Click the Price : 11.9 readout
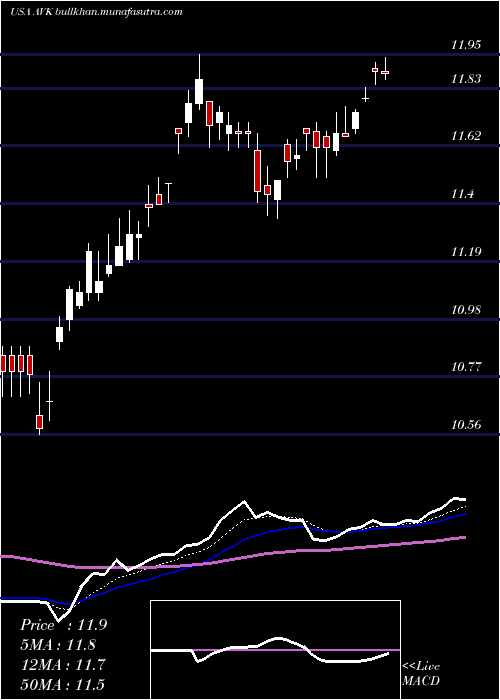Screen dimensions: 500x700 pos(63,625)
